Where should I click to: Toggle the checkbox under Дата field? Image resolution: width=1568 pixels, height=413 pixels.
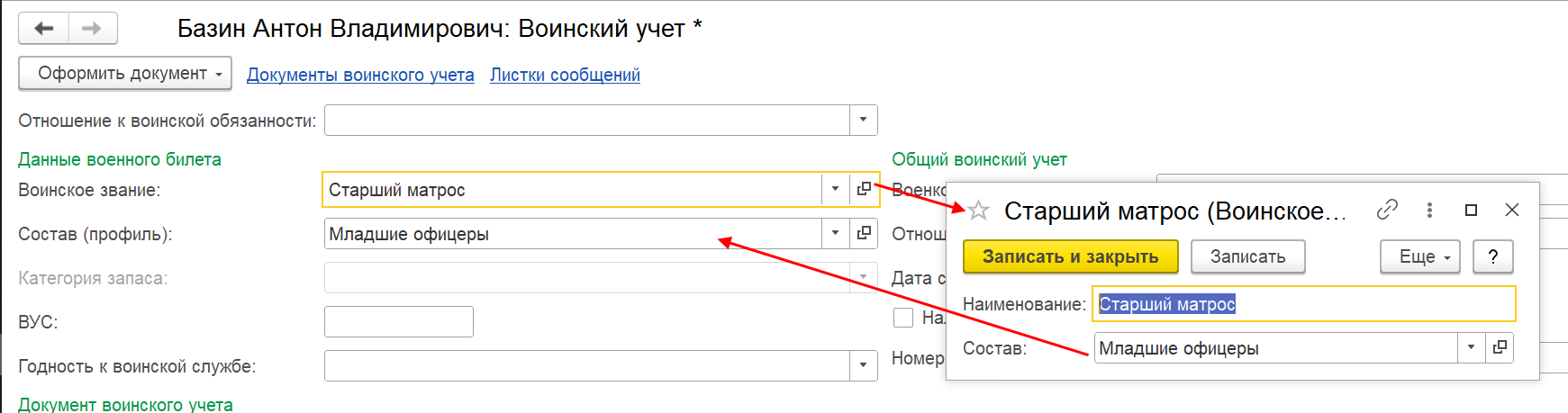tap(903, 318)
